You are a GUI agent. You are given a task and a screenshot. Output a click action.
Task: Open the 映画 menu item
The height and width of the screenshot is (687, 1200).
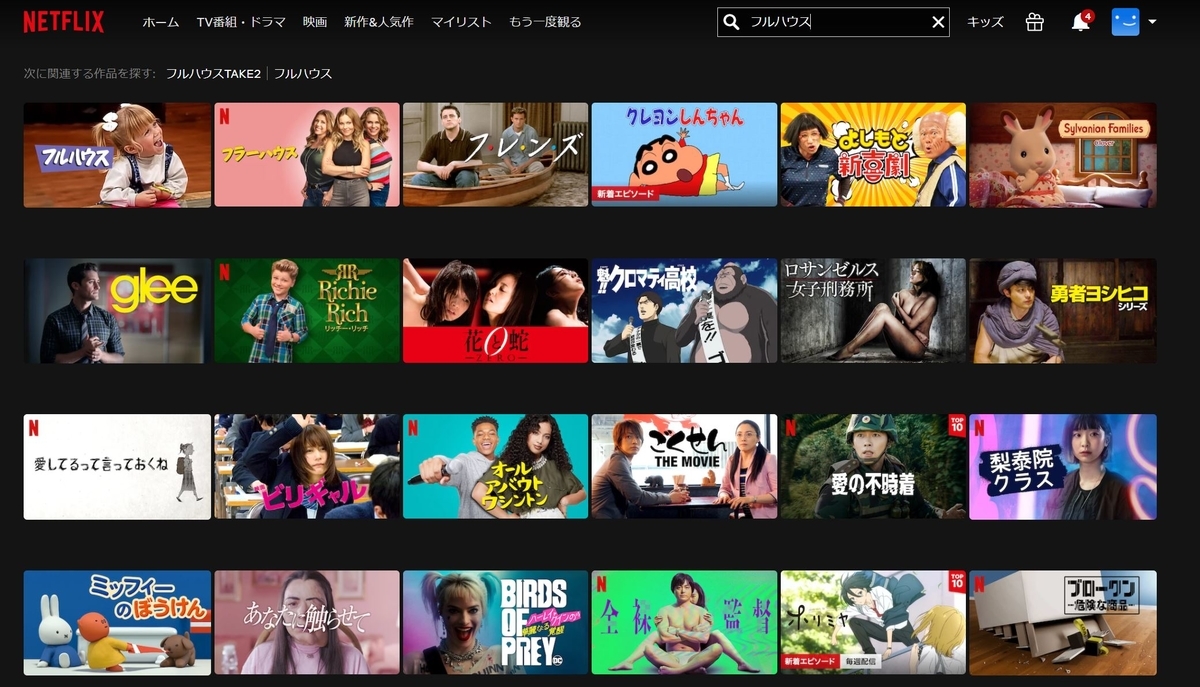(315, 22)
